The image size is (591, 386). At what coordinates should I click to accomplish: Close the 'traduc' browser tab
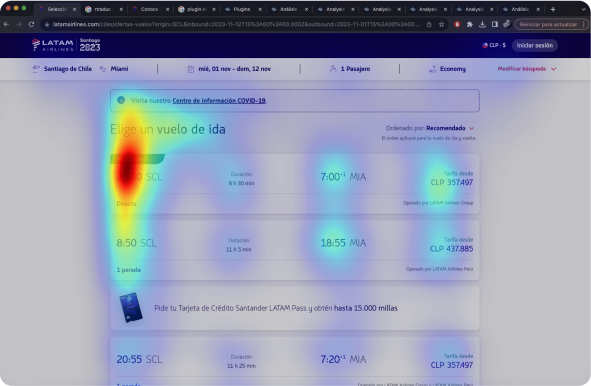click(x=121, y=9)
